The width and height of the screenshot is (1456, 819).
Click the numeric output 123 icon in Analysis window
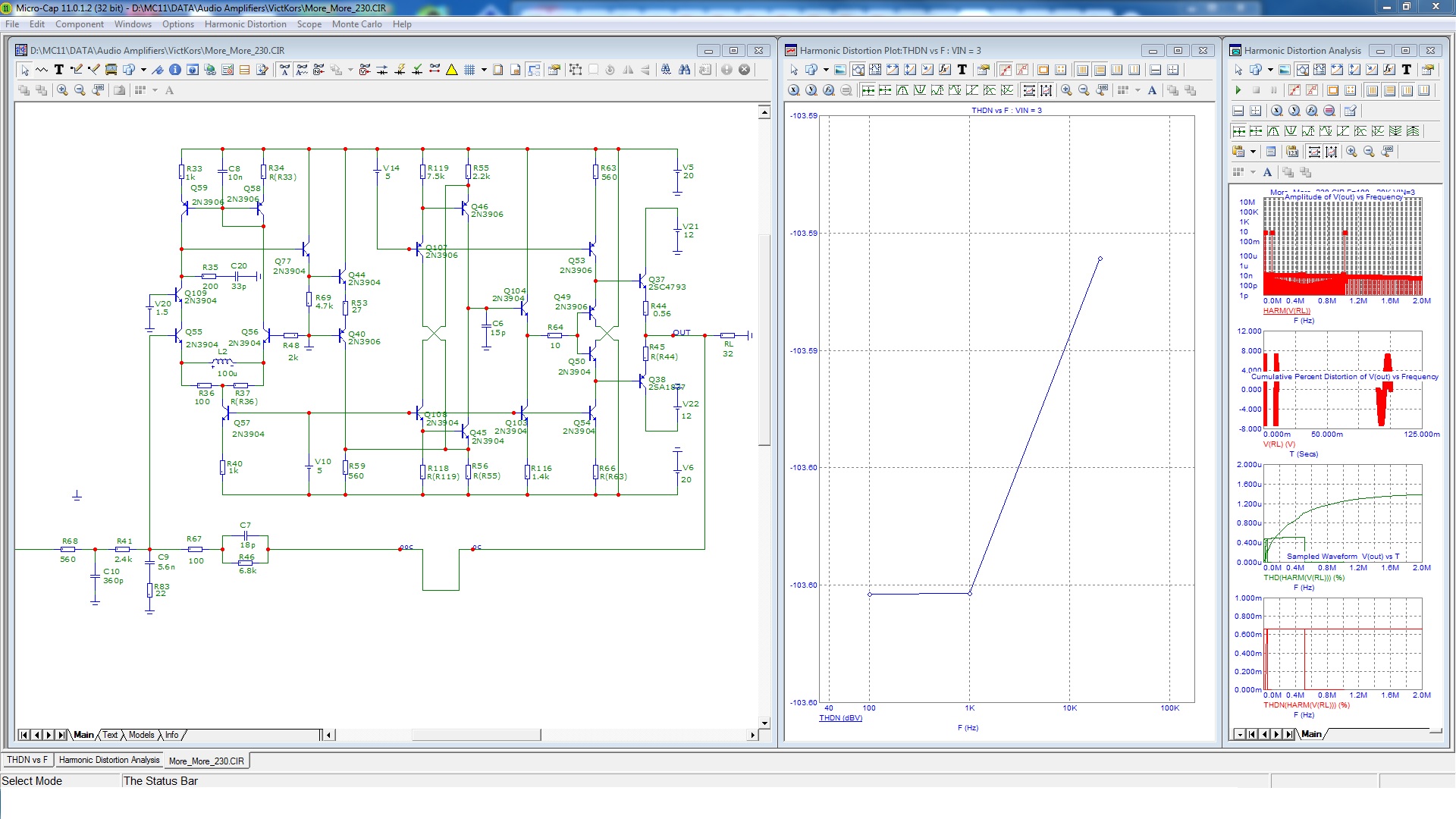pos(1292,152)
